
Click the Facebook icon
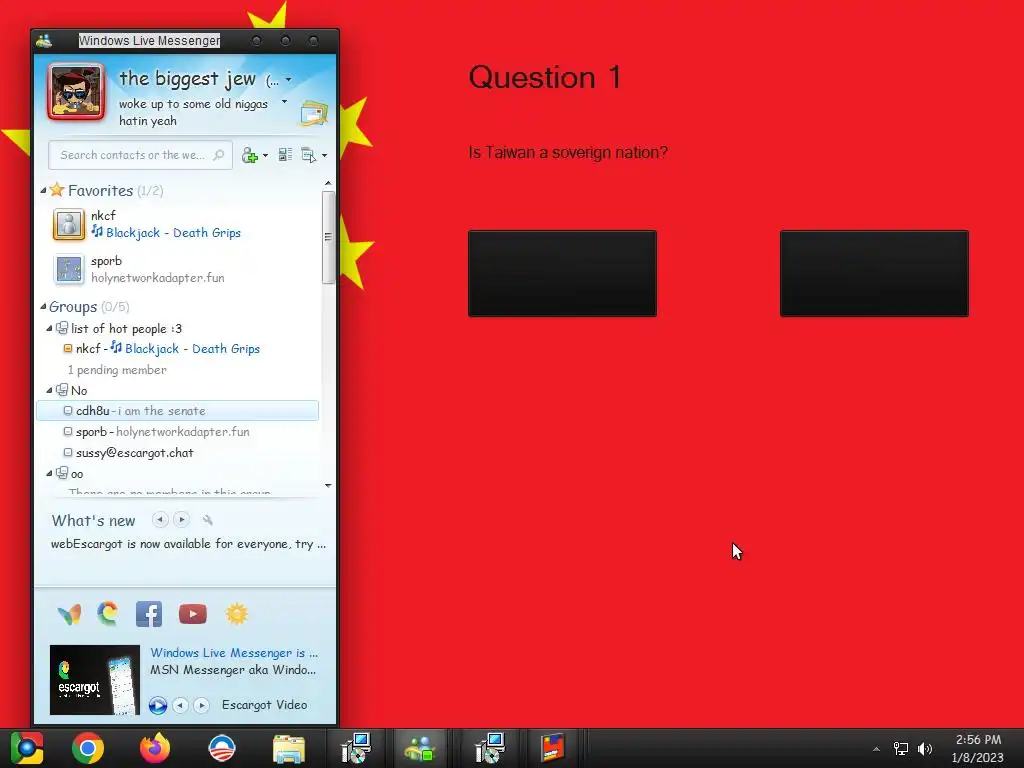click(149, 615)
